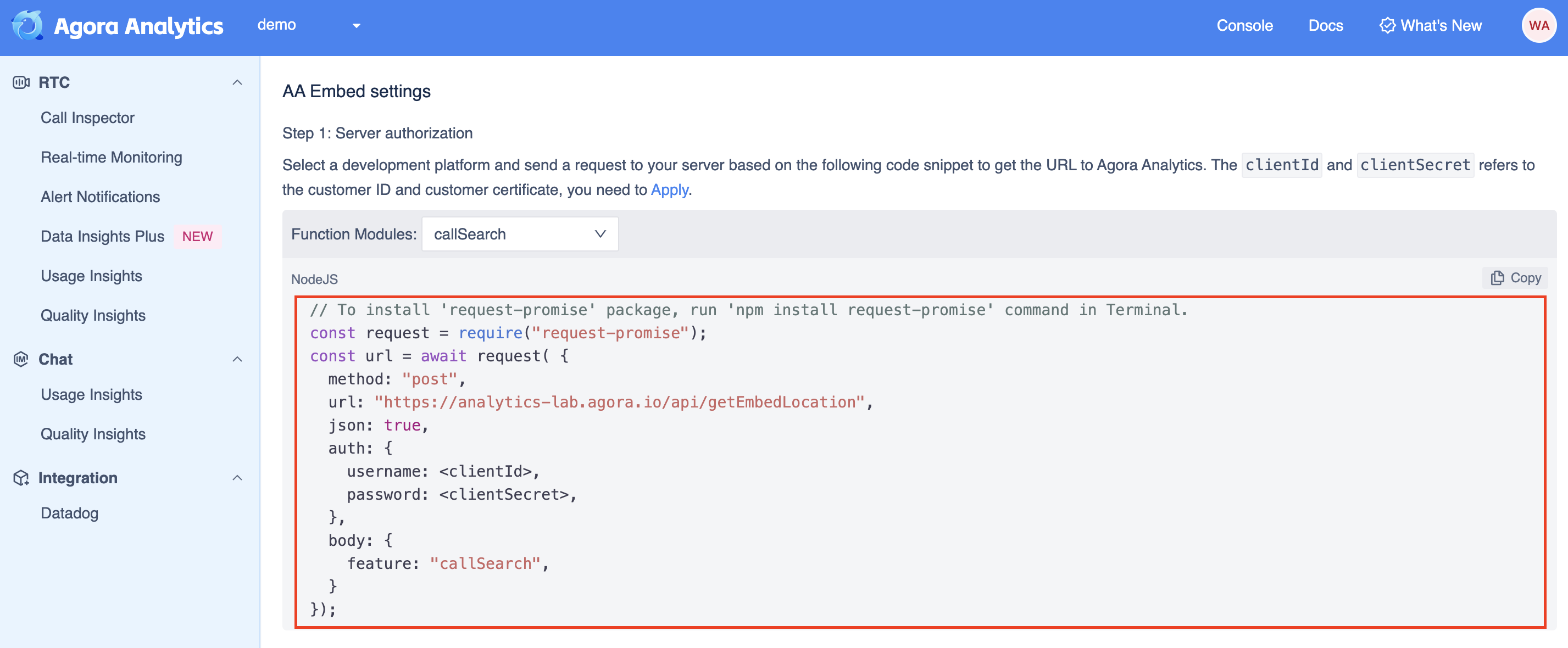
Task: Click the Integration section cube icon
Action: 21,478
